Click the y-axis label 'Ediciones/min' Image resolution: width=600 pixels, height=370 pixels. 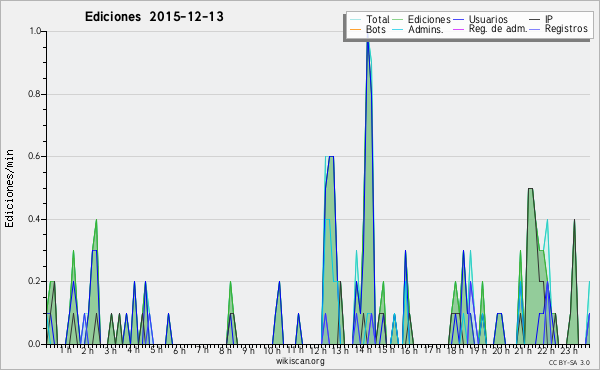point(9,188)
